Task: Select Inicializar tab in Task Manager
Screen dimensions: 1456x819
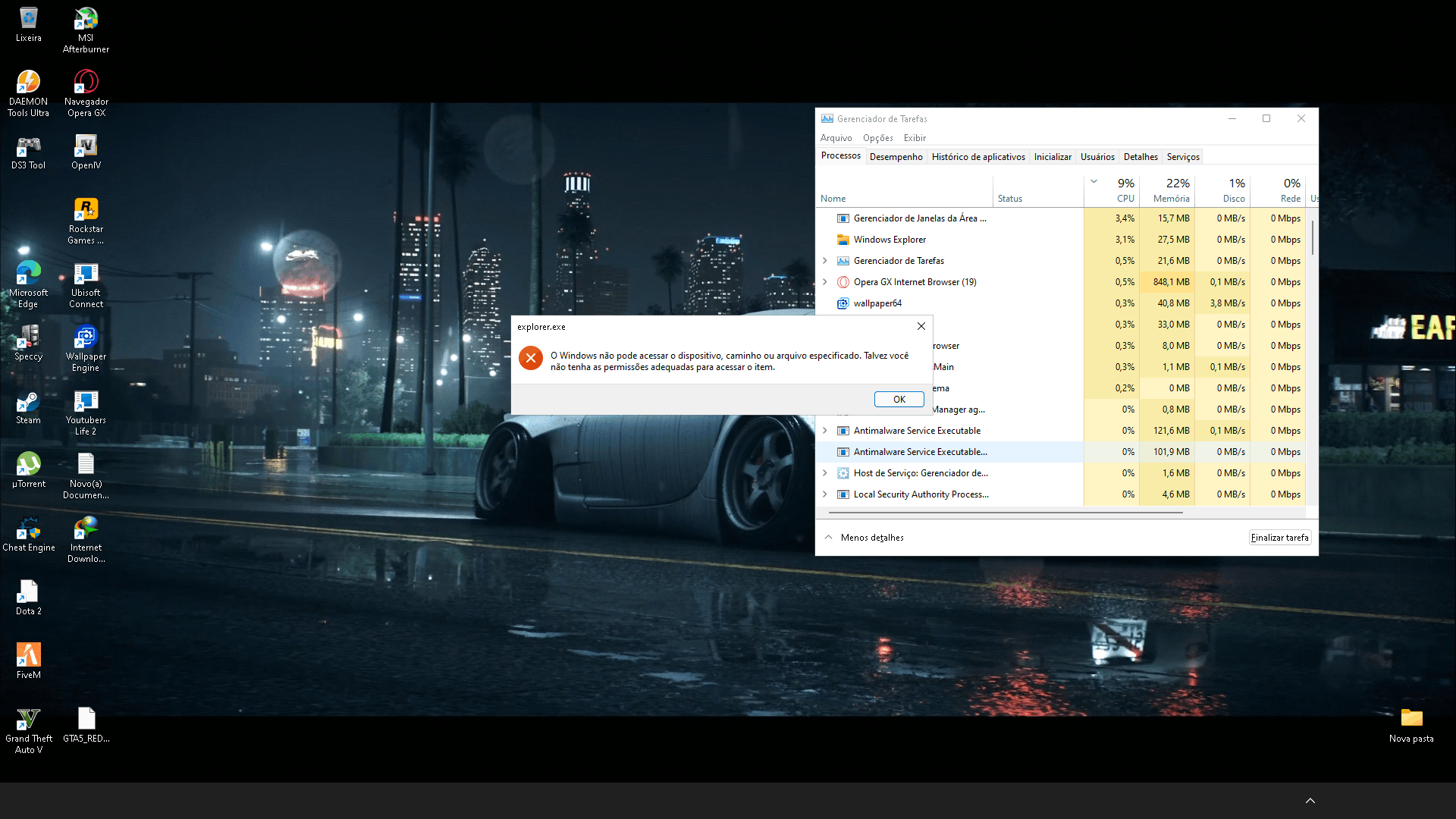Action: click(x=1052, y=156)
